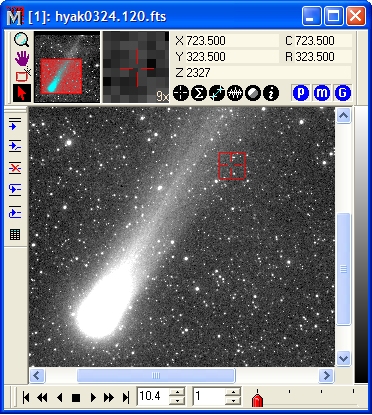Click the horizontal scrollbar right arrow
This screenshot has width=372, height=415.
(x=326, y=376)
